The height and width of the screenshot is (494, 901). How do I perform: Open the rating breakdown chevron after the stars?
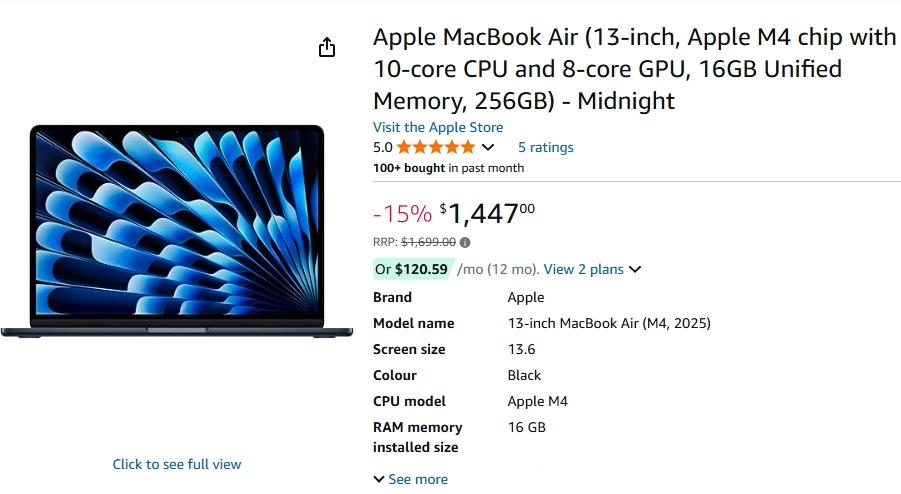[488, 148]
